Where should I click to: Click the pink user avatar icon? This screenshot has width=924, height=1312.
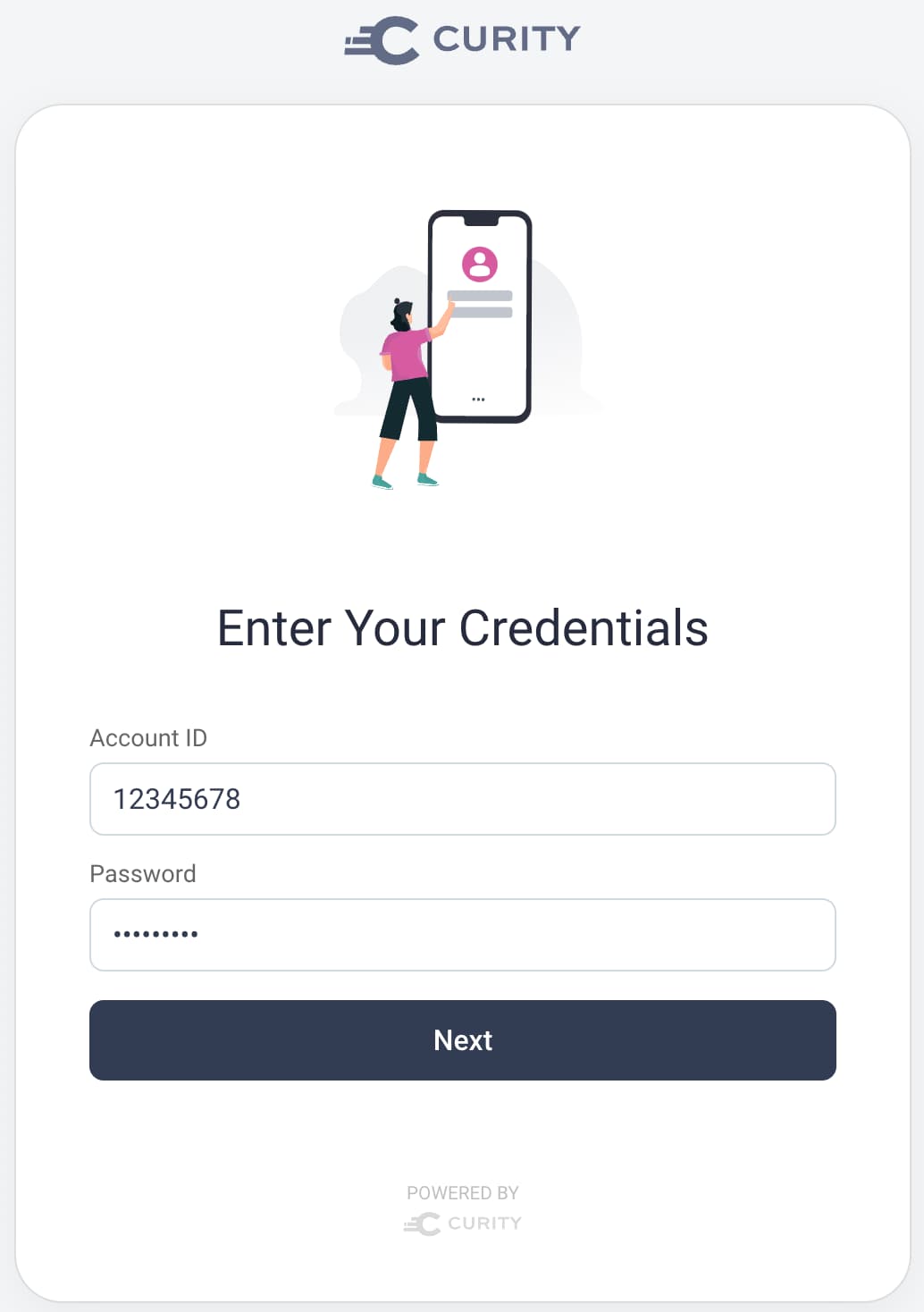tap(480, 264)
